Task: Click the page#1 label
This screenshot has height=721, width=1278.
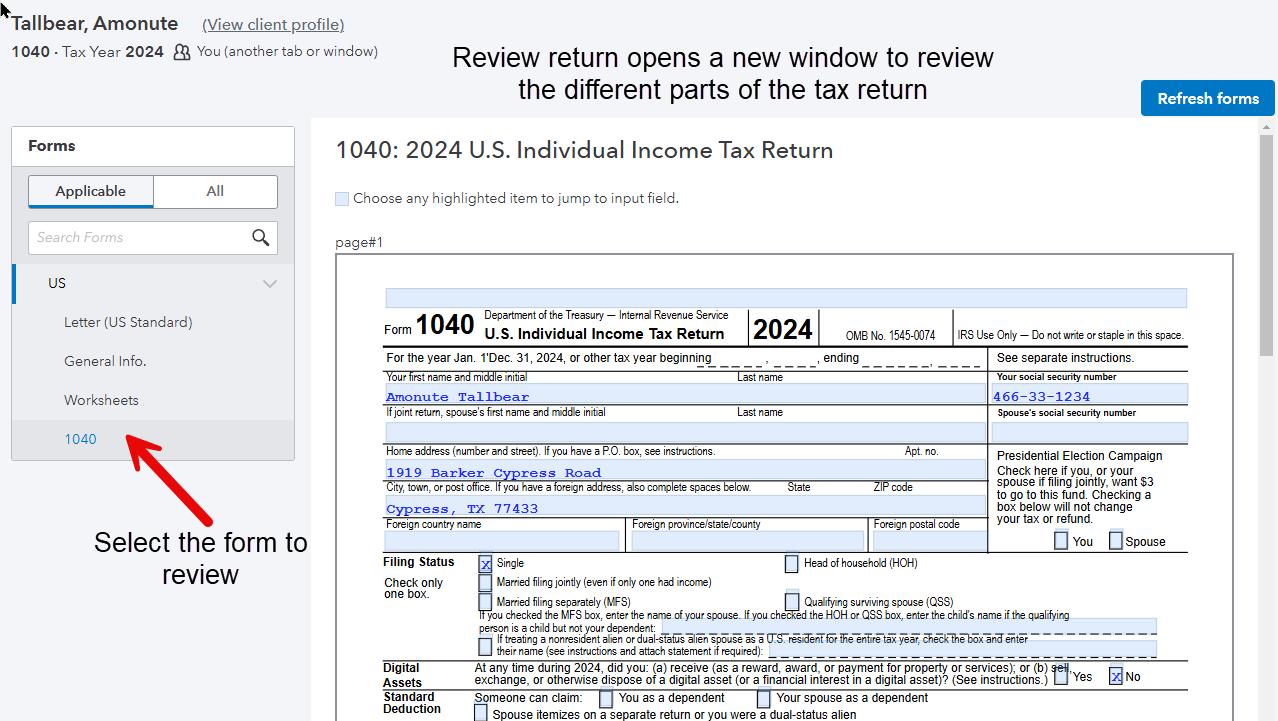Action: pos(359,242)
